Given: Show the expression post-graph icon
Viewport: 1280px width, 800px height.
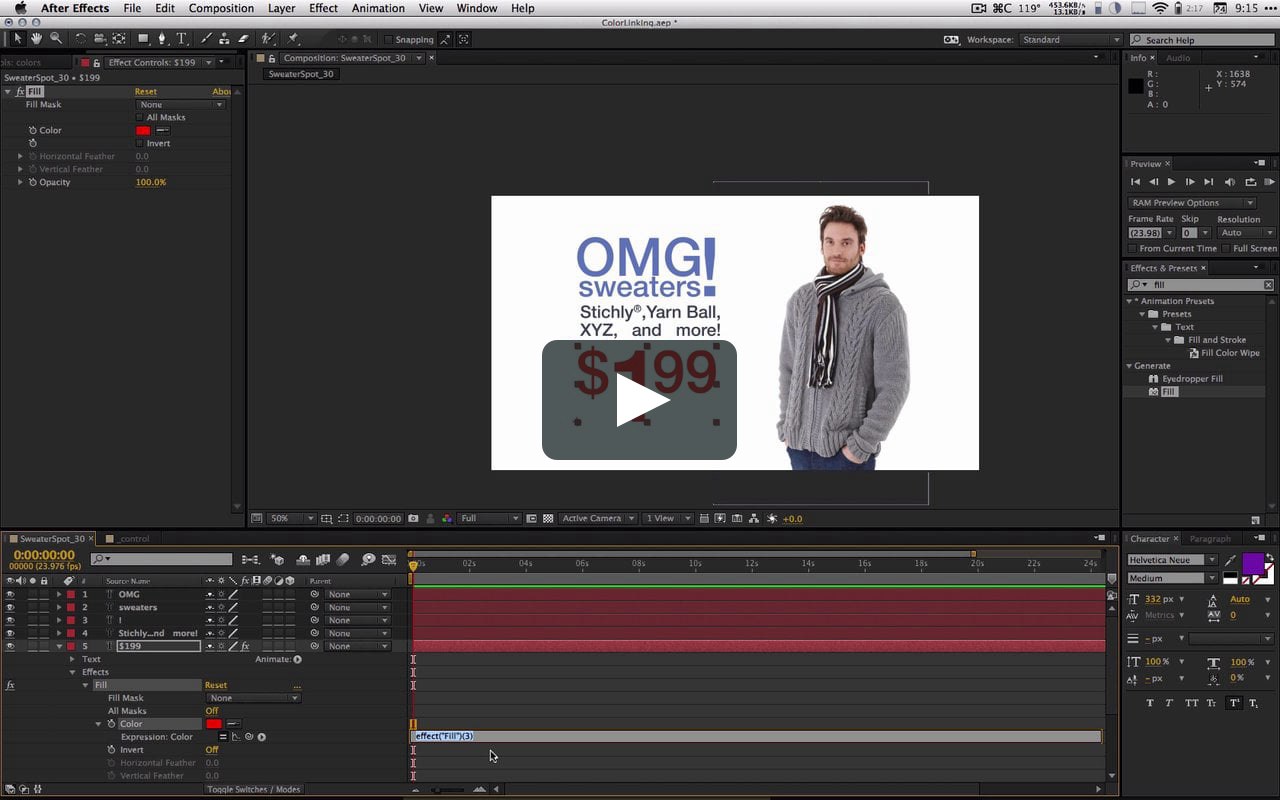Looking at the screenshot, I should click(x=236, y=737).
